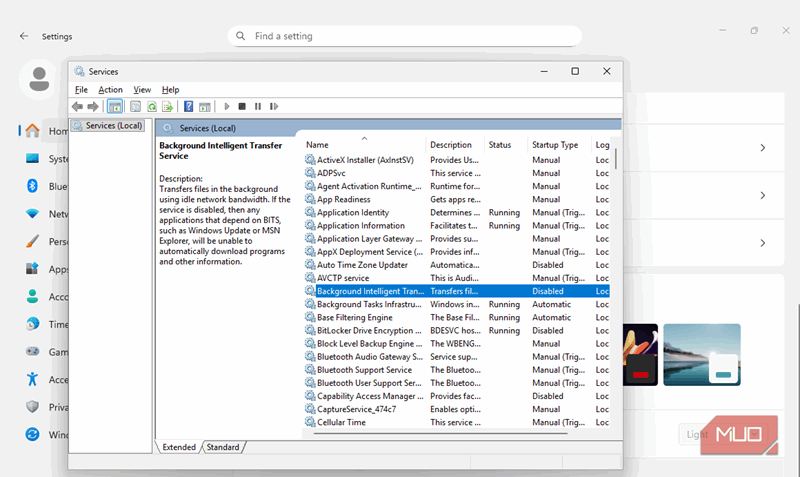
Task: Toggle Show/Hide Console Tree toolbar icon
Action: pos(115,106)
